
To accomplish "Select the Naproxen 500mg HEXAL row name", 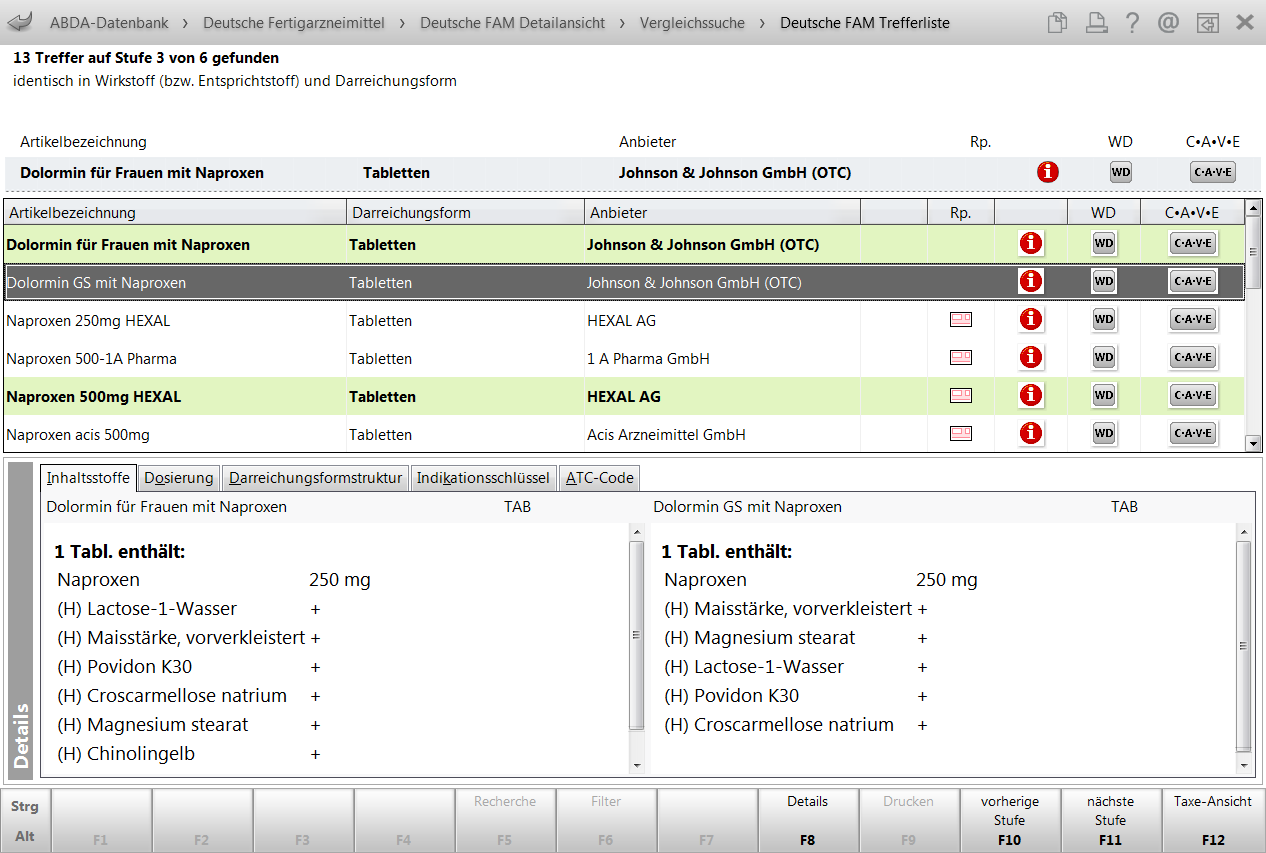I will pos(94,397).
